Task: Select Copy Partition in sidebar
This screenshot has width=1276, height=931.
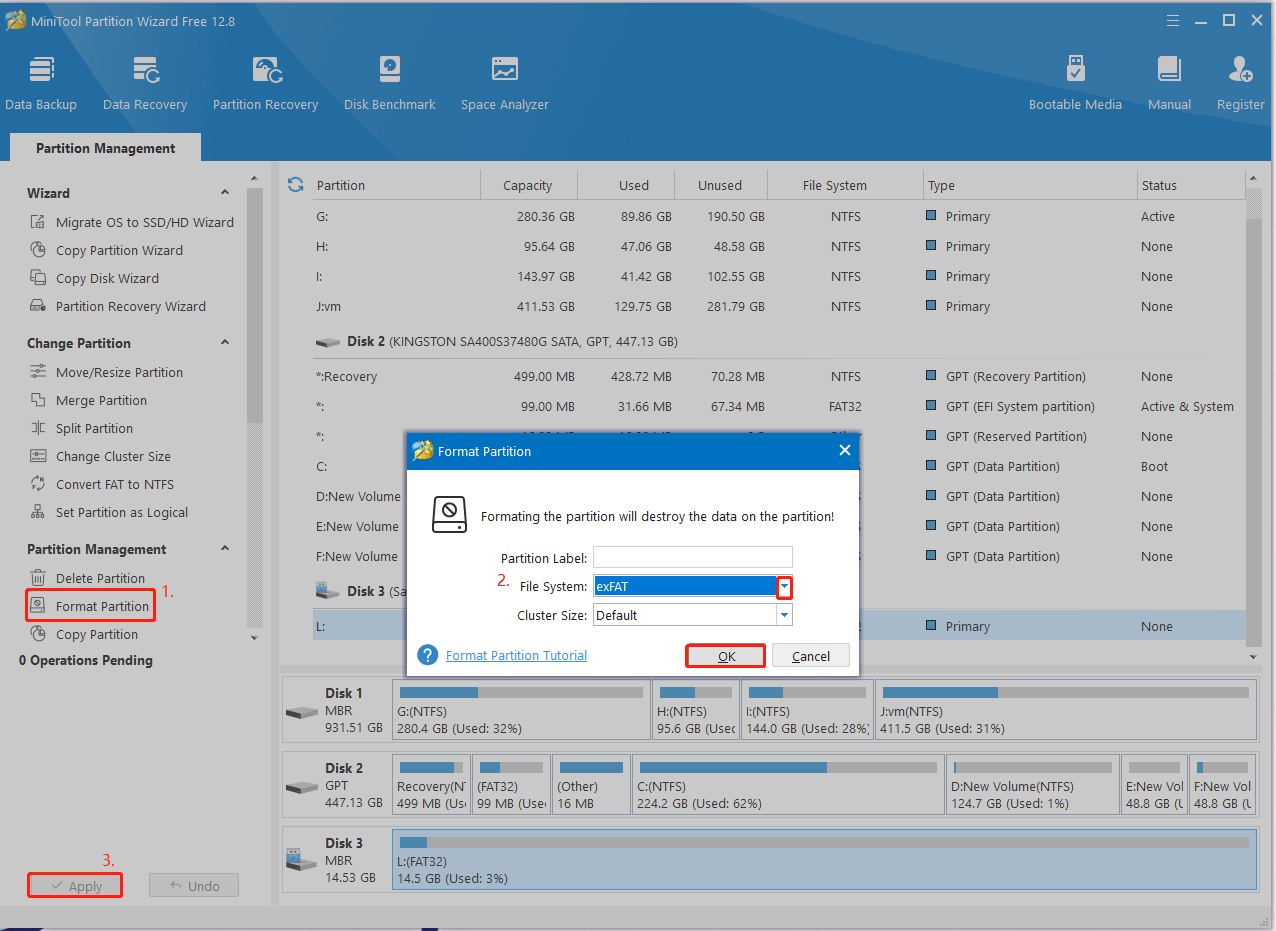Action: tap(85, 634)
